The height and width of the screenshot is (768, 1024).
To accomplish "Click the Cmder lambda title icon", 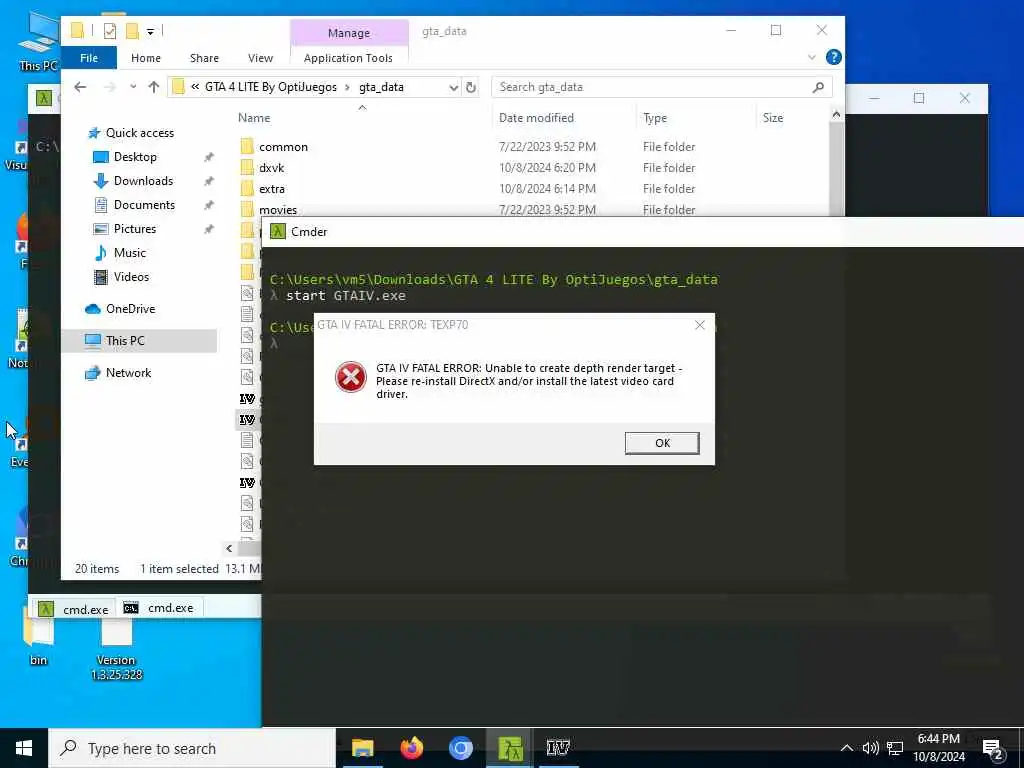I will [x=278, y=231].
